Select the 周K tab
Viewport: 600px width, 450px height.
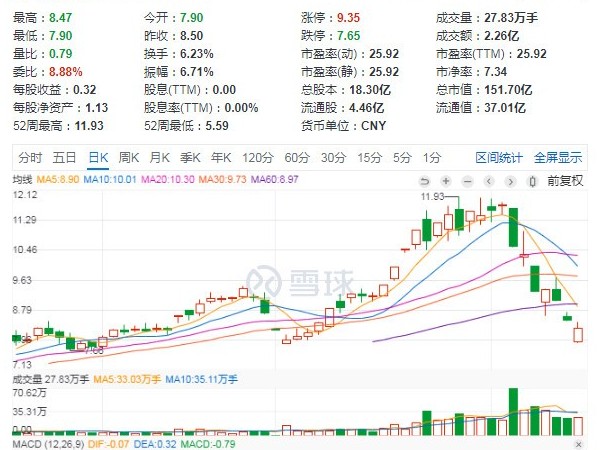(x=129, y=158)
